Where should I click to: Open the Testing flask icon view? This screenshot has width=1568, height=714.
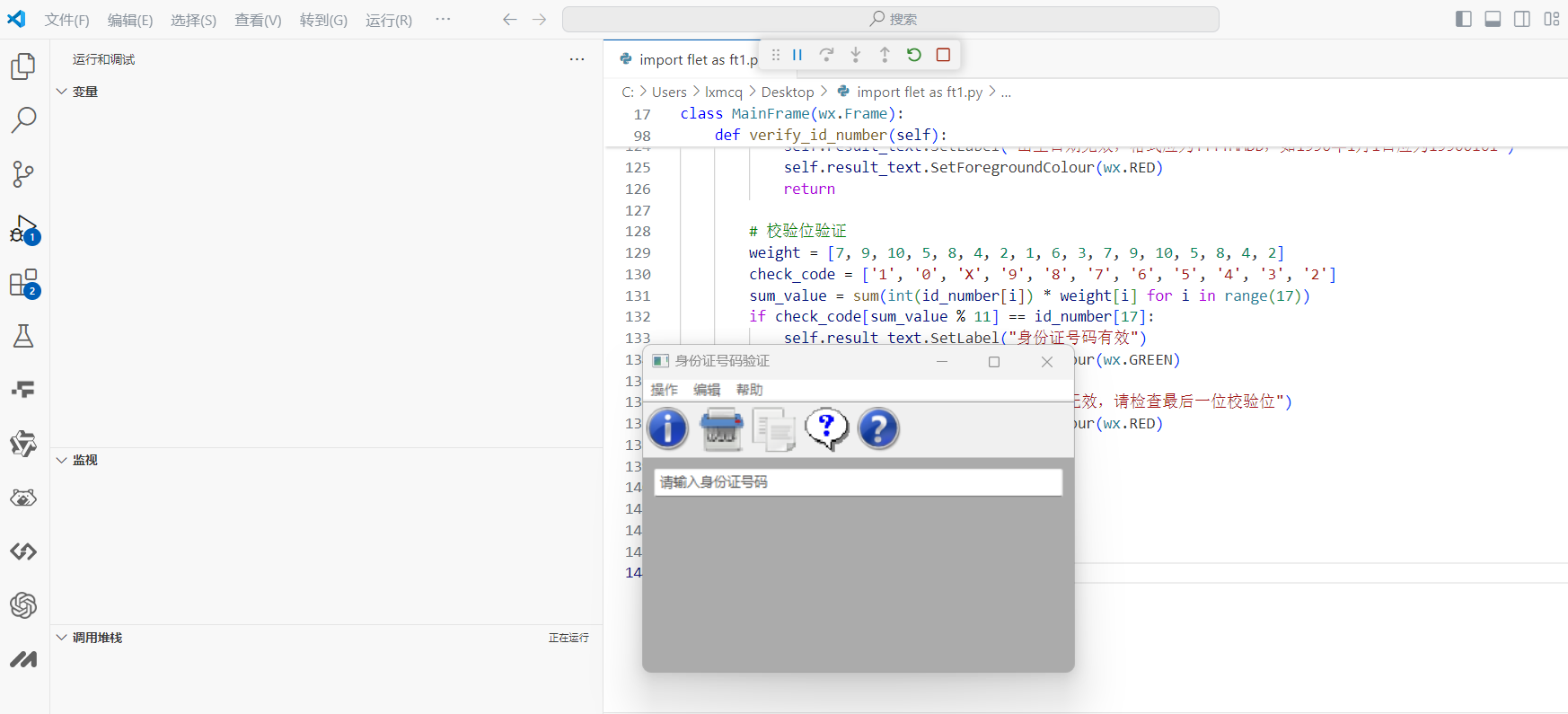(23, 336)
